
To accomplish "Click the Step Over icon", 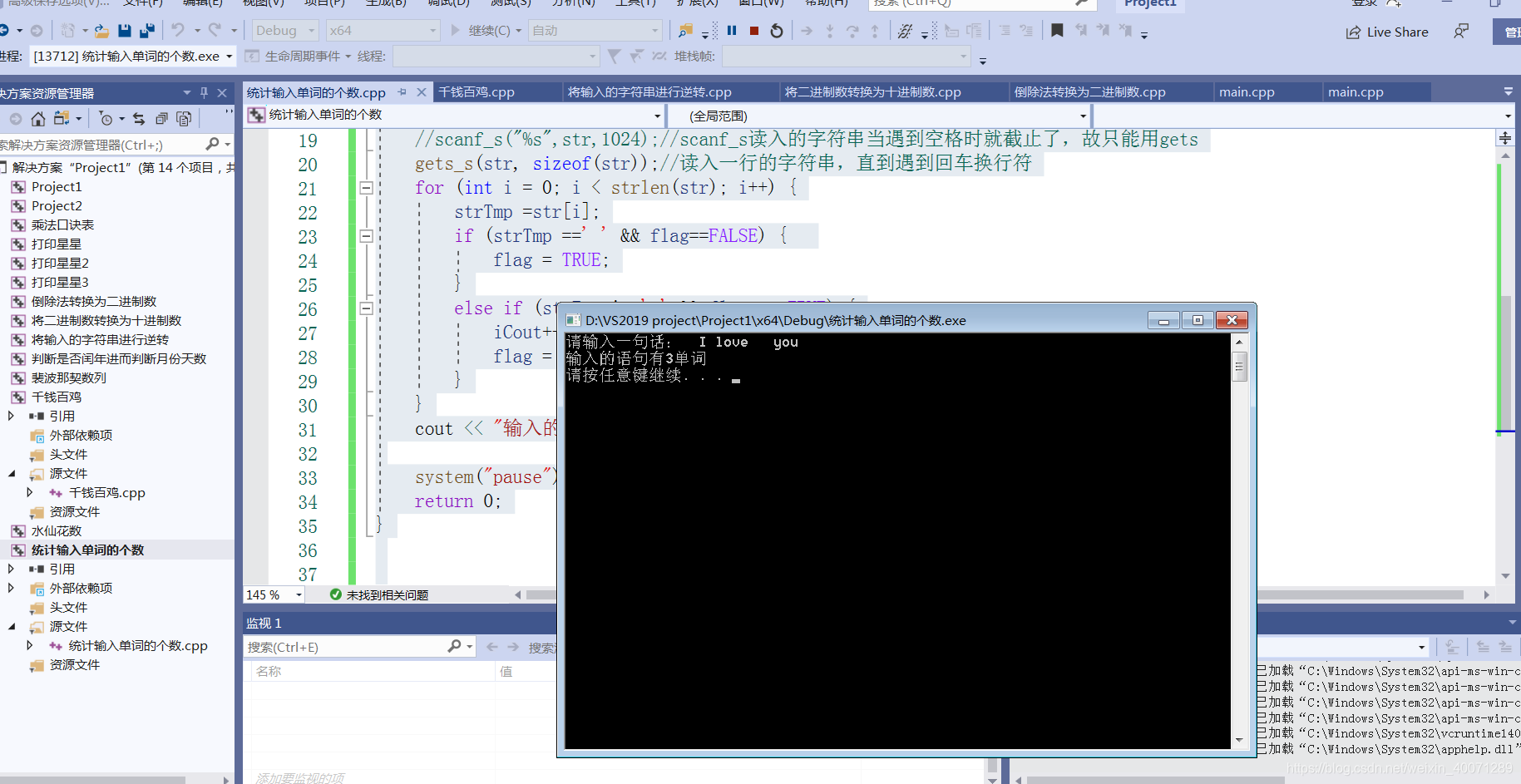I will coord(852,31).
